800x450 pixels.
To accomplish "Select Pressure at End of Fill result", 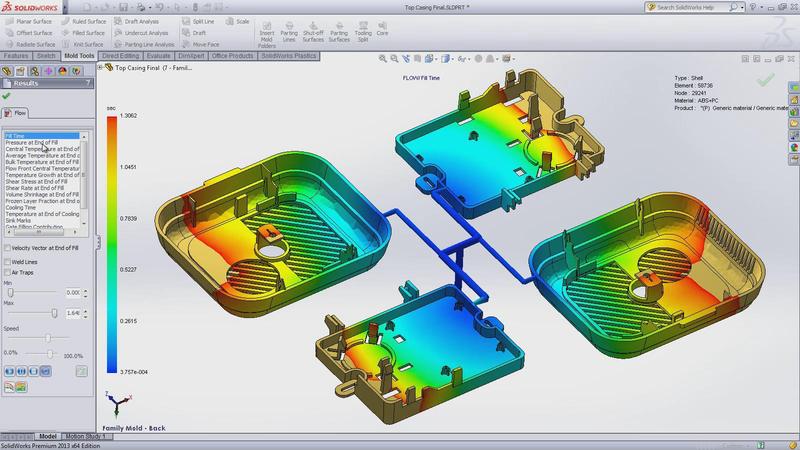I will pos(31,142).
